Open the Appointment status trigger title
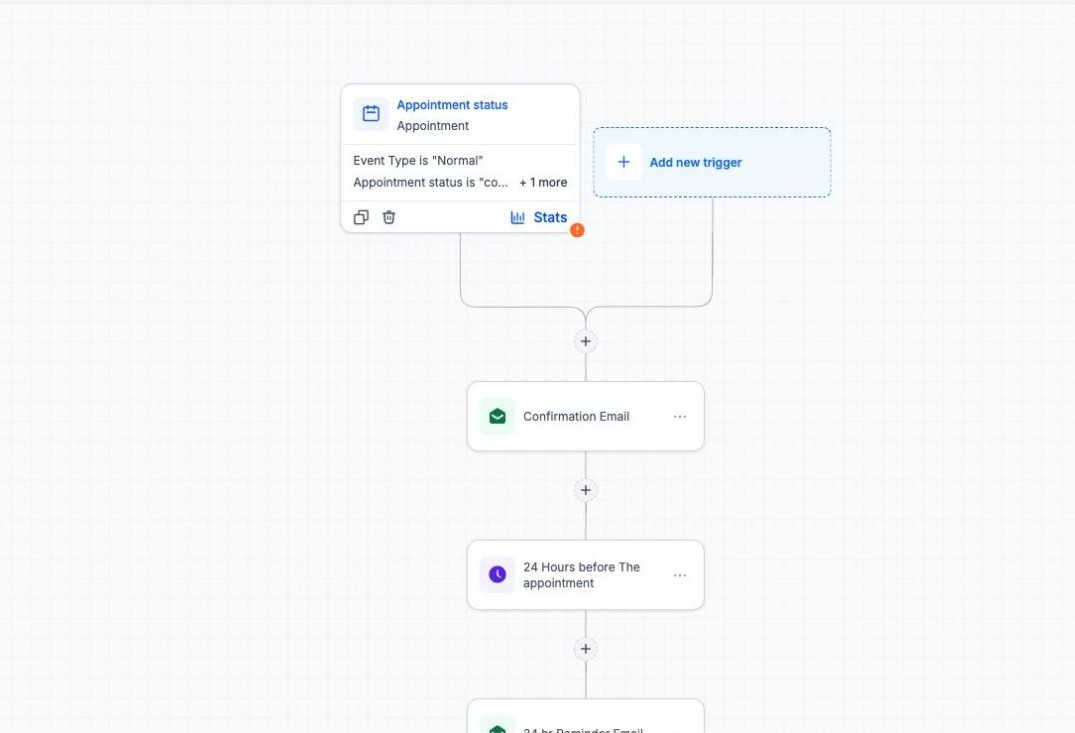 (452, 105)
